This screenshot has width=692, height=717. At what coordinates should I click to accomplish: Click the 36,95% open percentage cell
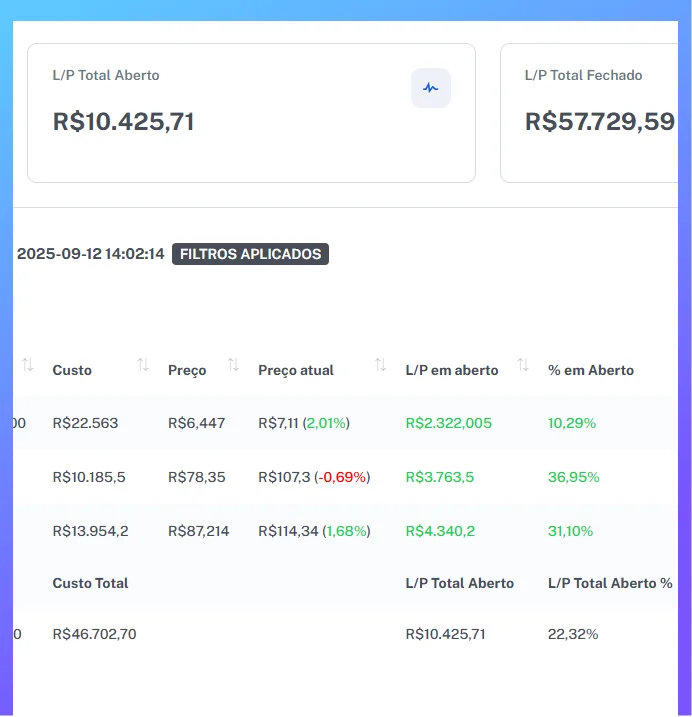572,477
